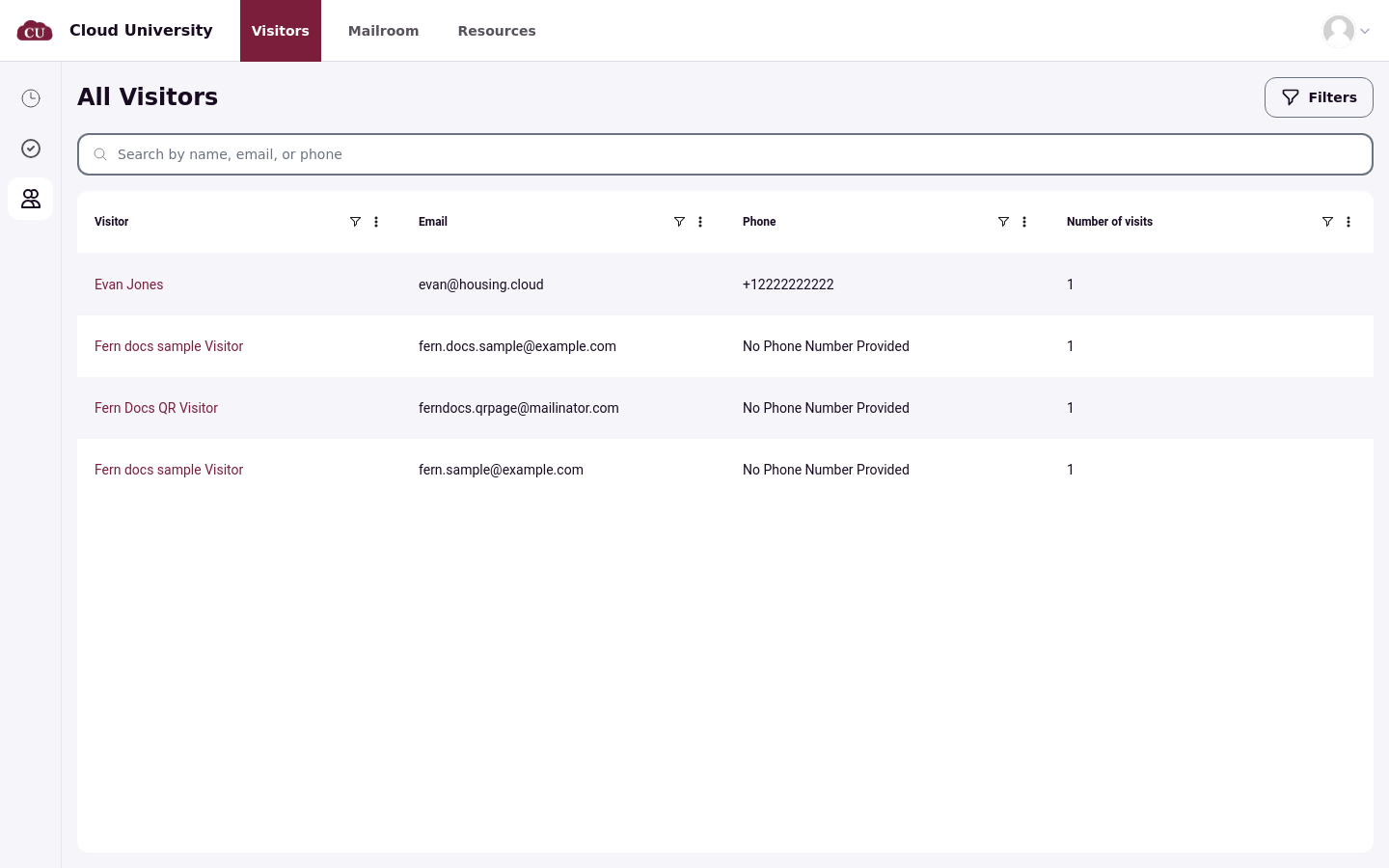Viewport: 1389px width, 868px height.
Task: Open the checkmark circle sidebar icon
Action: pos(31,149)
